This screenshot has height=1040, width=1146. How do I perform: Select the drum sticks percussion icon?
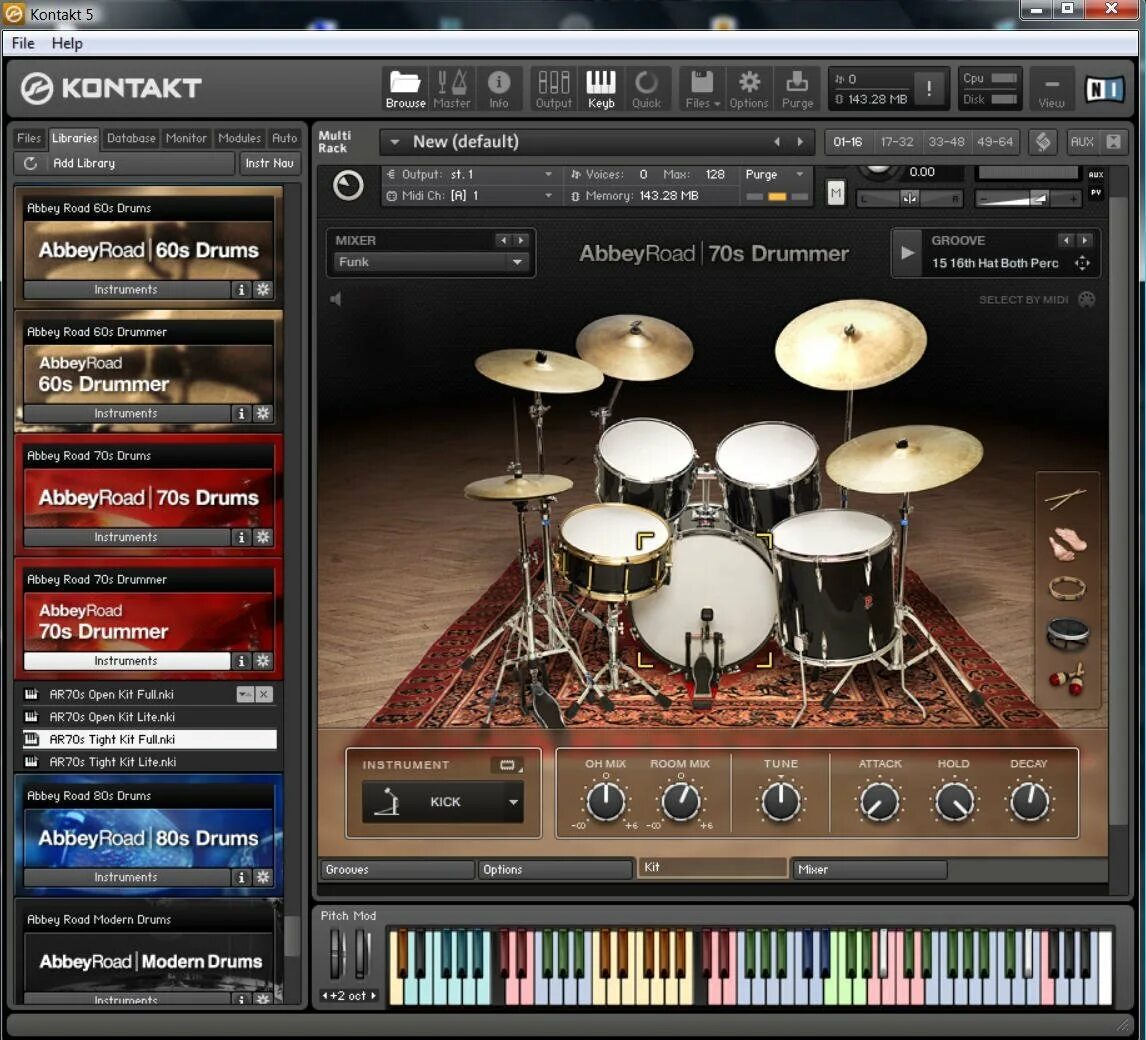1066,498
